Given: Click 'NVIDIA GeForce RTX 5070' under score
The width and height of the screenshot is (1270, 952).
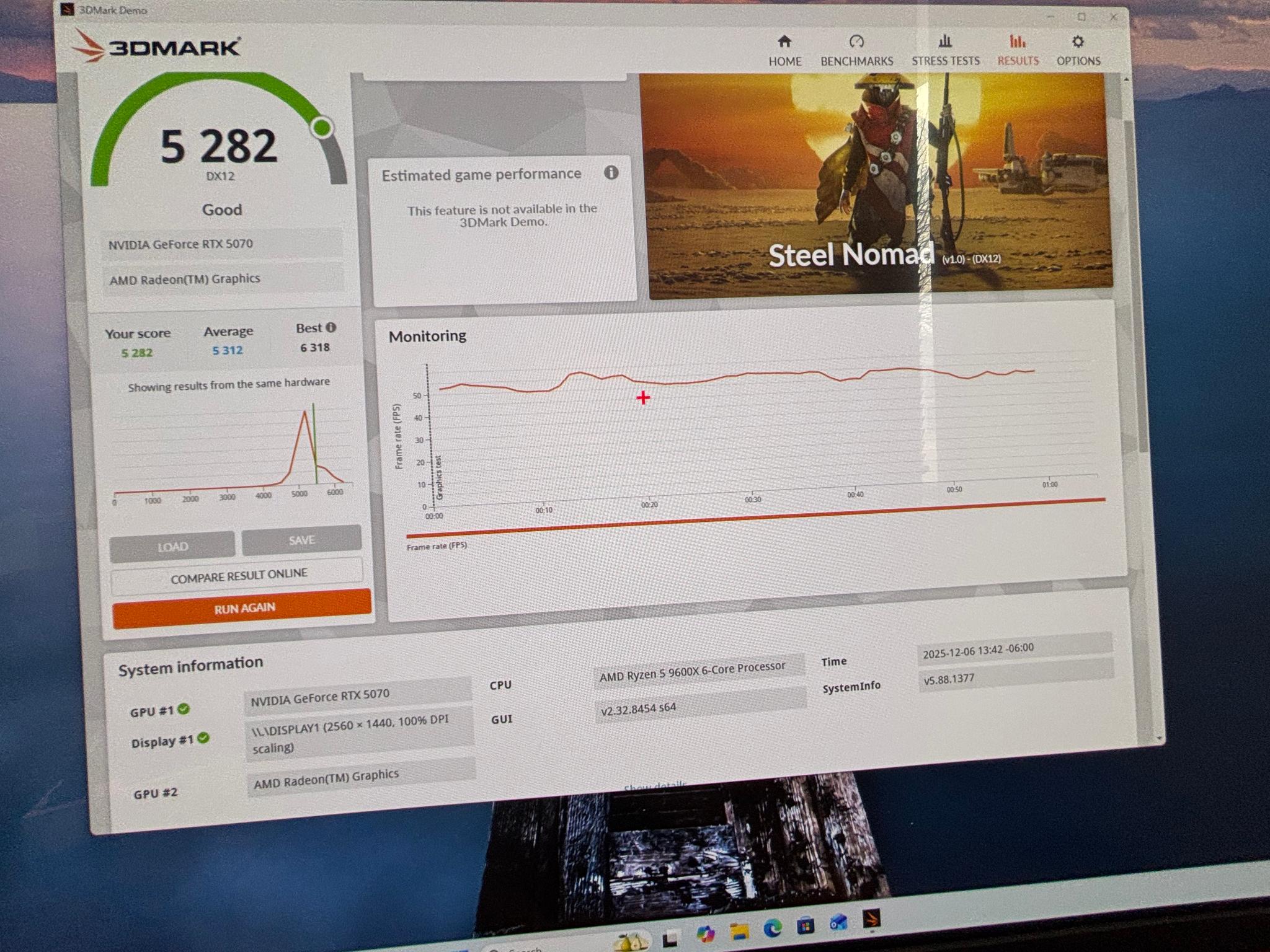Looking at the screenshot, I should tap(222, 244).
